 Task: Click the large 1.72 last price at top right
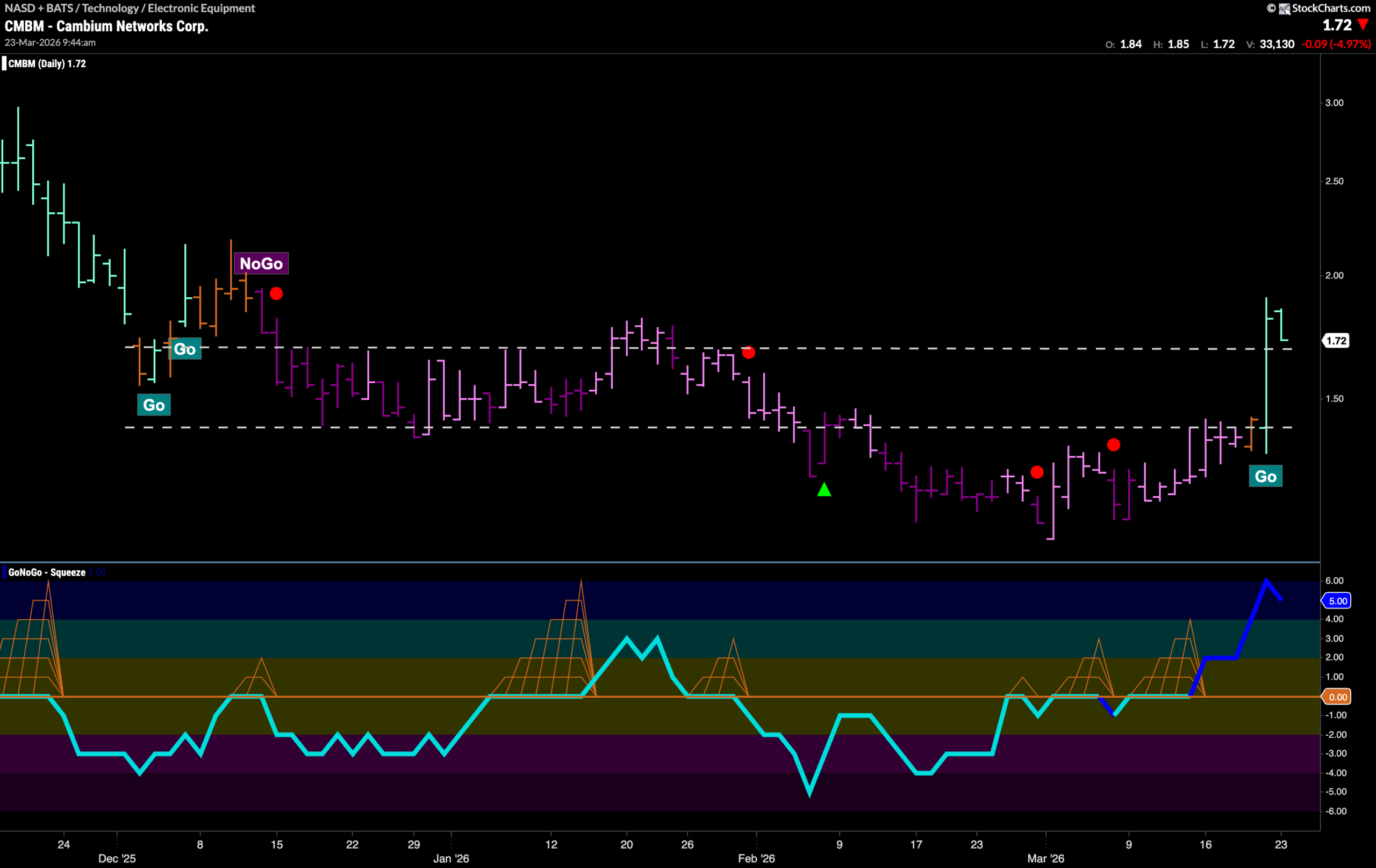1337,25
